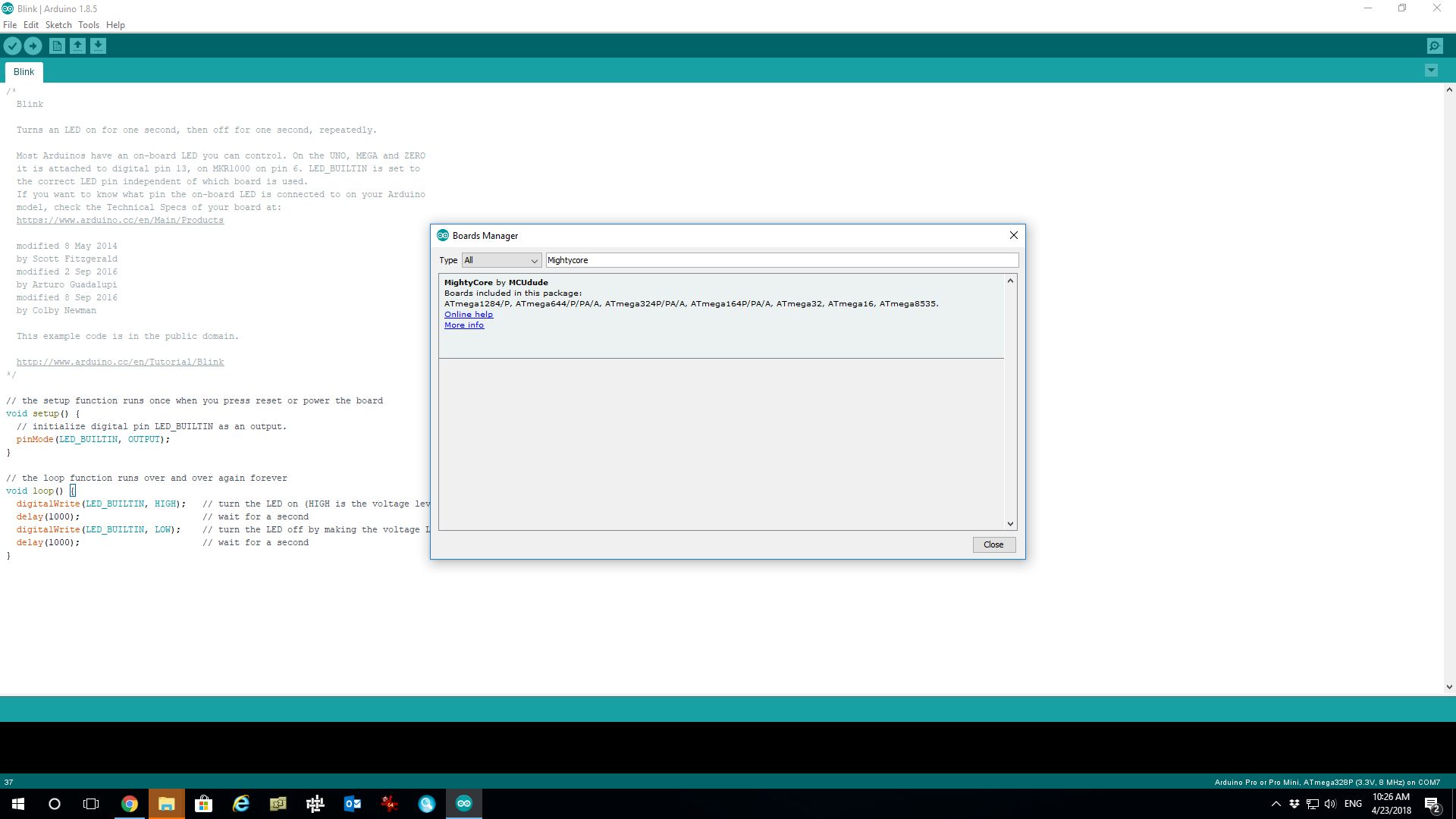
Task: Click the Mightycore search field
Action: (781, 260)
